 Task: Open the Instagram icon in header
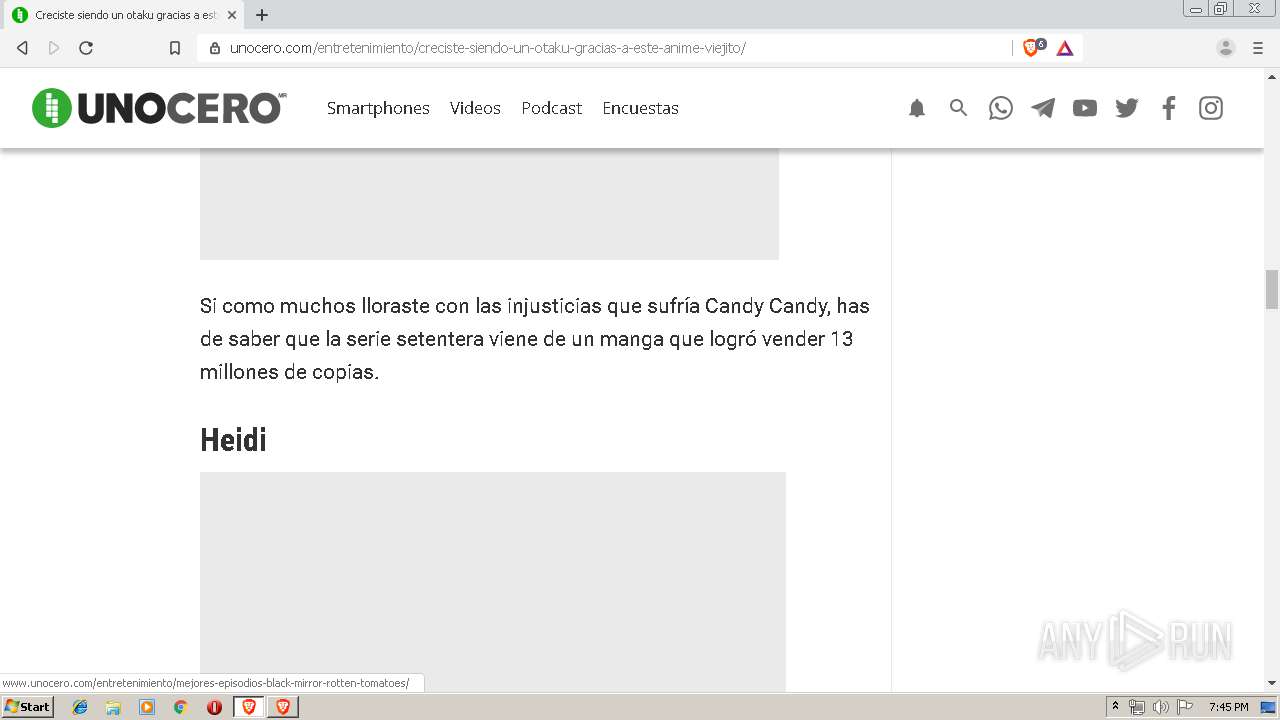(x=1211, y=108)
